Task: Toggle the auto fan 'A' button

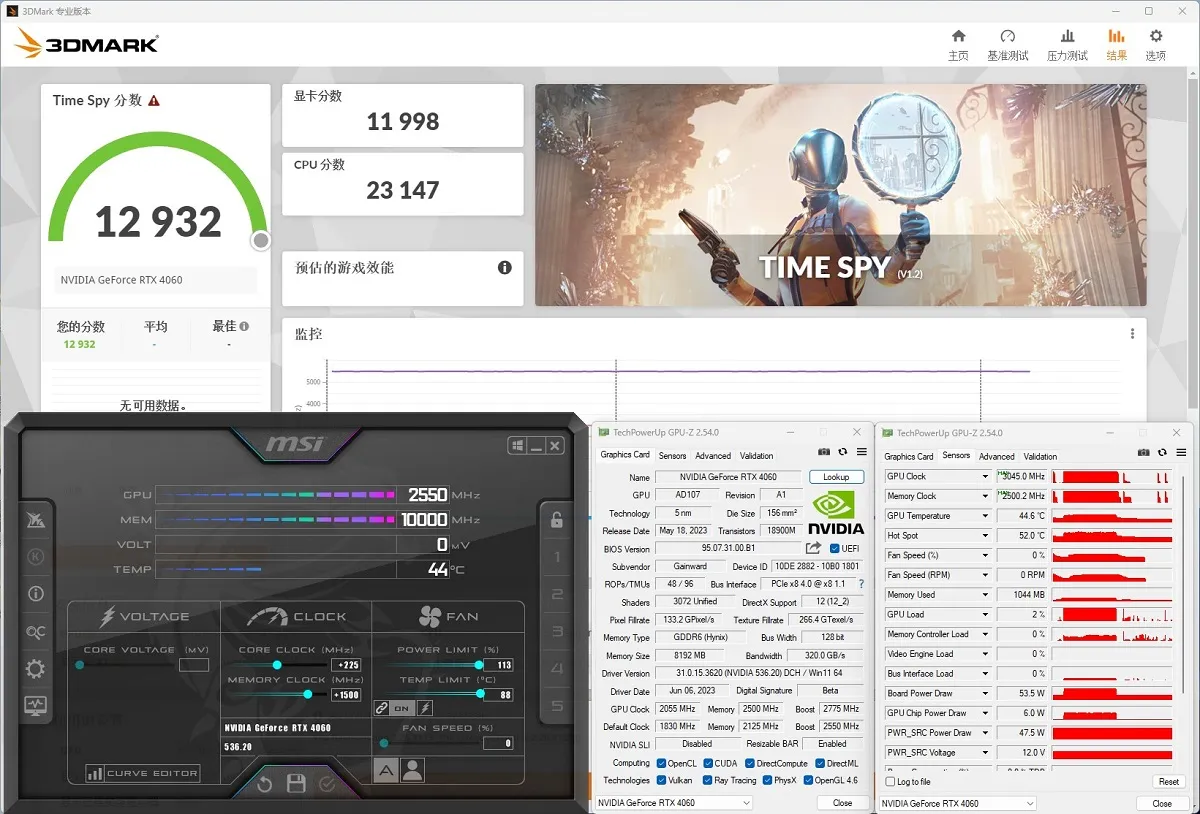Action: (386, 770)
